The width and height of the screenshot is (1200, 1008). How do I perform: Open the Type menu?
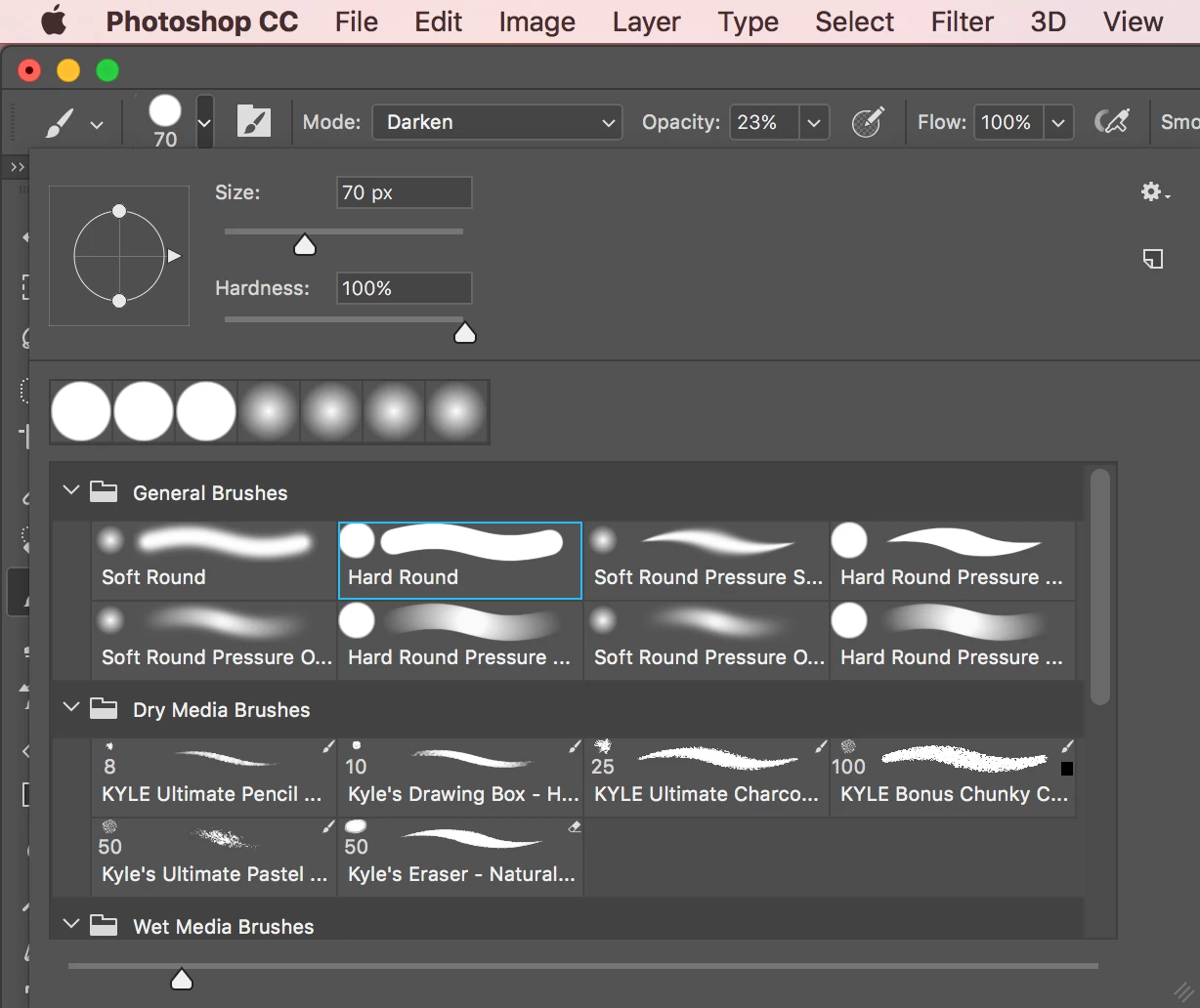pyautogui.click(x=748, y=21)
